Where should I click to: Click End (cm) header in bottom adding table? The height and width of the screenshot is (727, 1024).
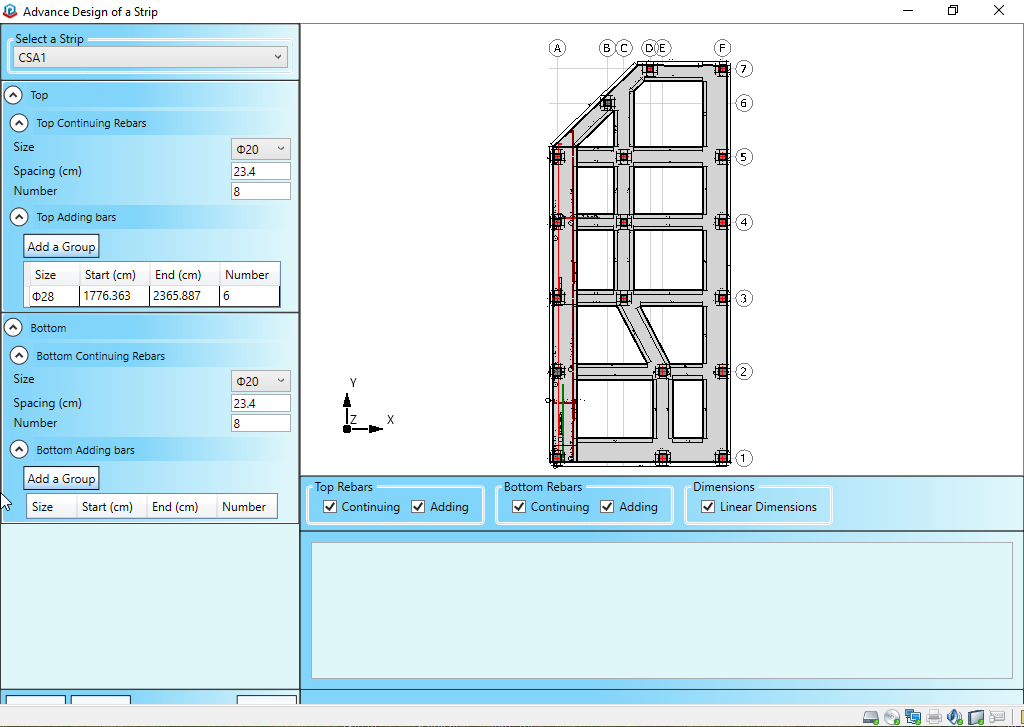point(181,506)
